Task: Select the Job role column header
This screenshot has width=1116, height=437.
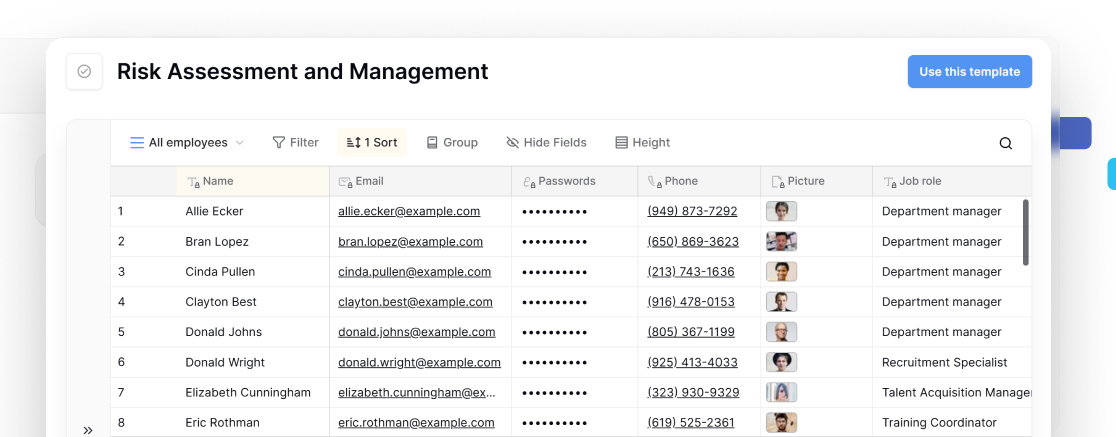Action: coord(952,181)
